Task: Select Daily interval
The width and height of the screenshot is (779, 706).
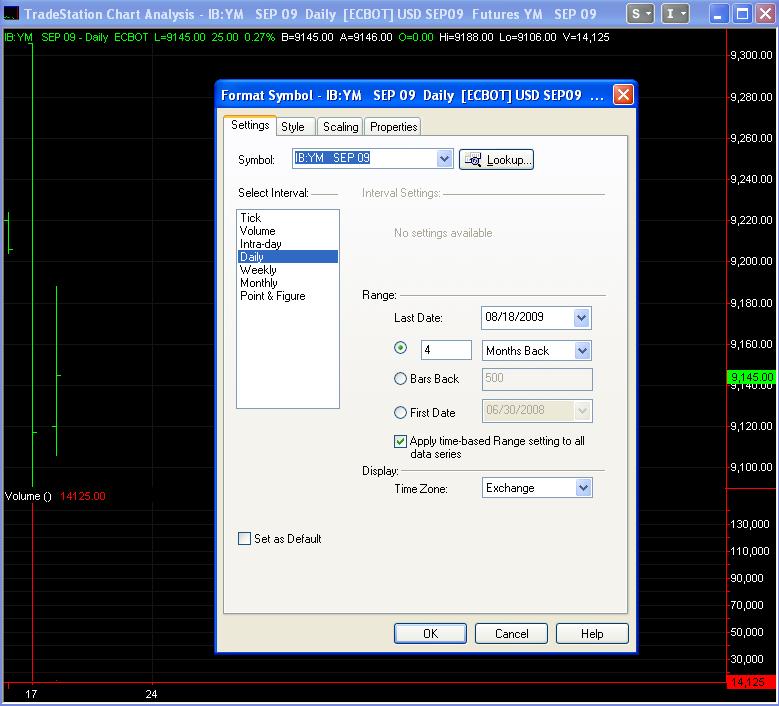Action: [x=287, y=256]
